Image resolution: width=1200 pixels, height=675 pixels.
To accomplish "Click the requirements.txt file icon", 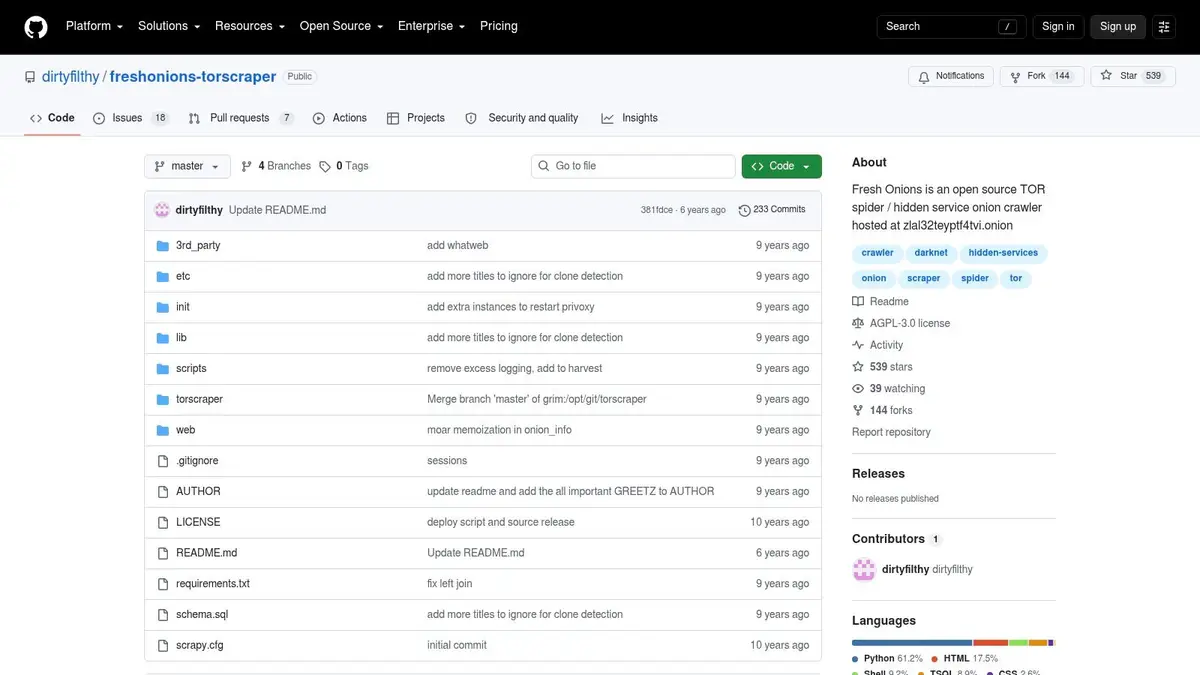I will [163, 584].
